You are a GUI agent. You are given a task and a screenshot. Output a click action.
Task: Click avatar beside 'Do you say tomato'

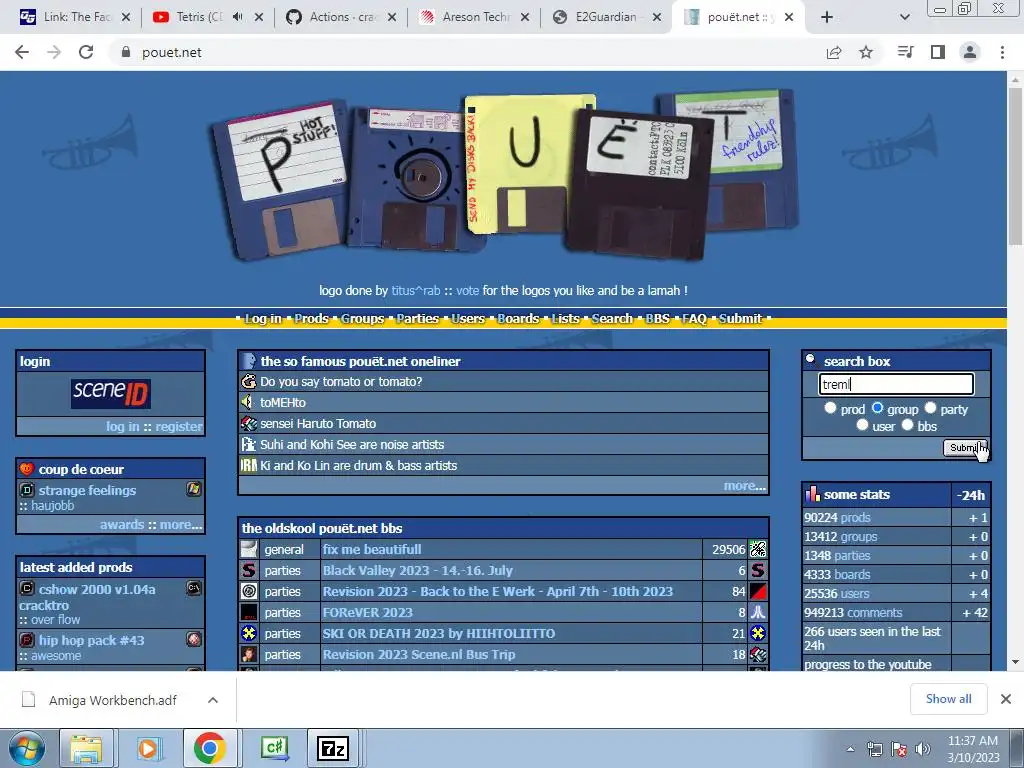[249, 381]
